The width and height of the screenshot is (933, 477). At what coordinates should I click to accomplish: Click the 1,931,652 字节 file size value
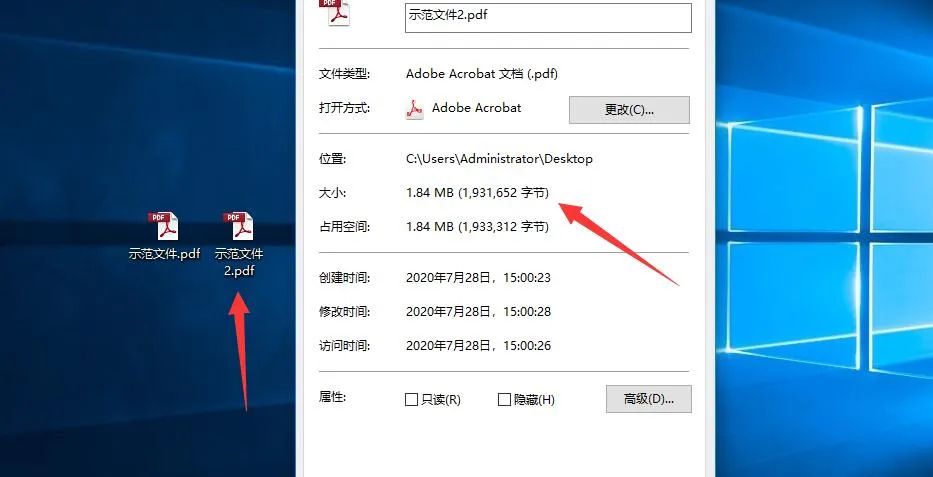pos(503,193)
